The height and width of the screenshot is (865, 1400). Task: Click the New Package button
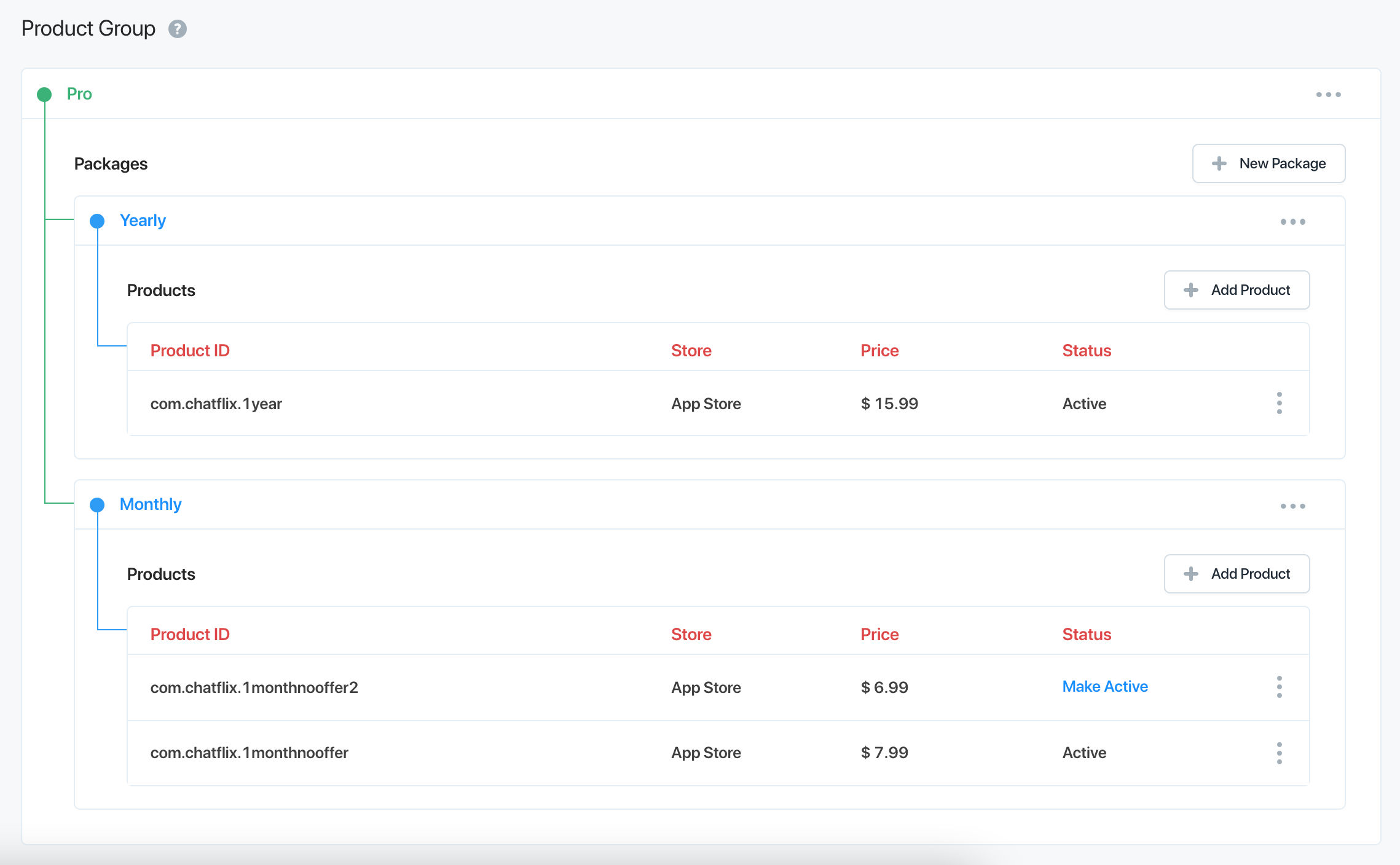point(1268,163)
